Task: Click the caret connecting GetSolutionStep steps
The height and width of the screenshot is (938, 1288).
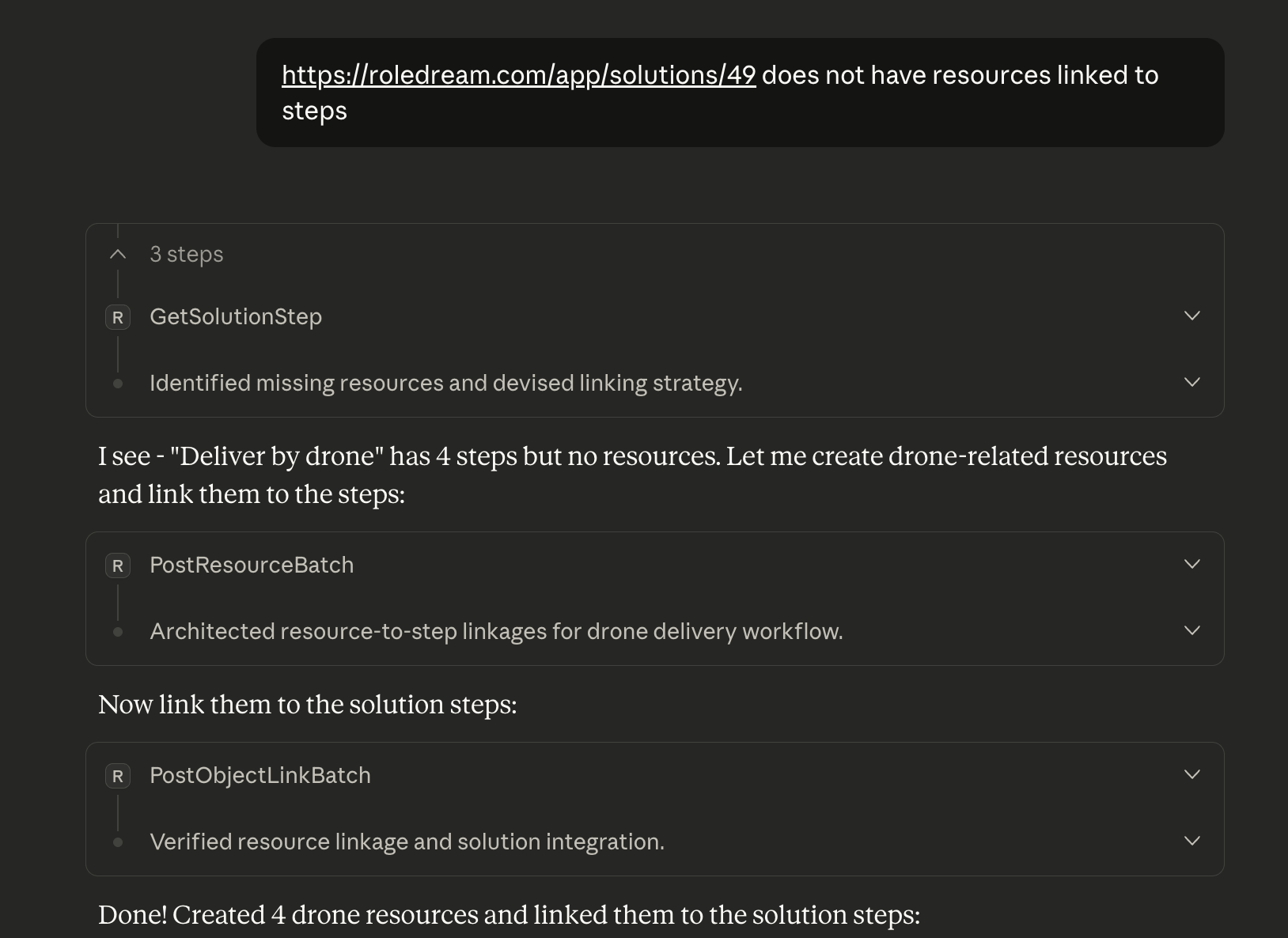Action: (117, 254)
